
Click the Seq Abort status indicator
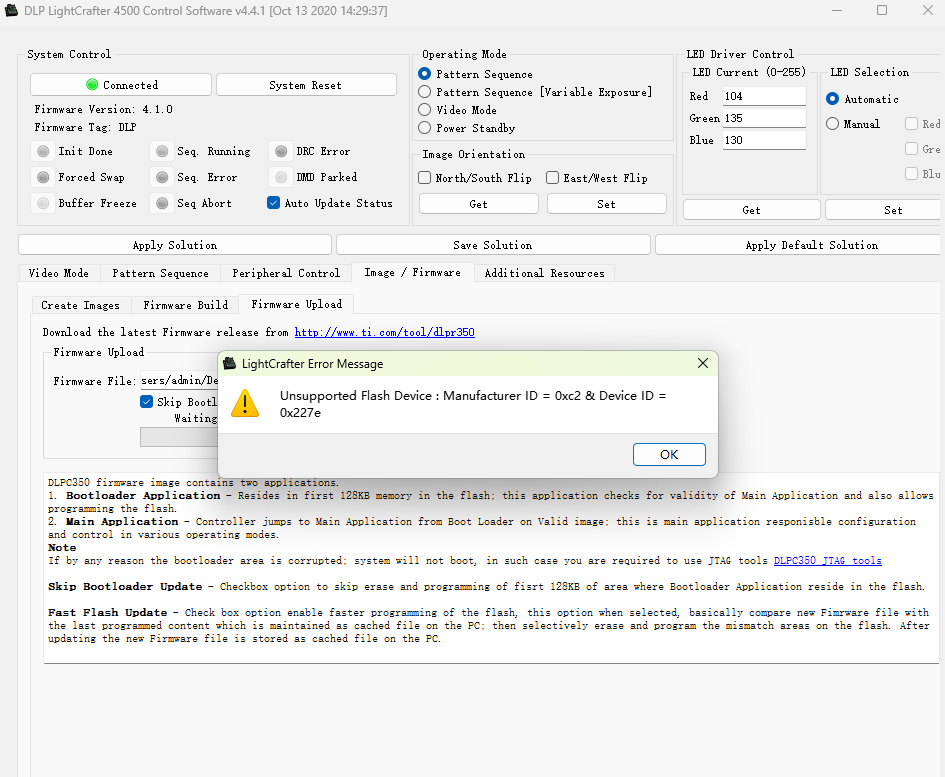tap(162, 203)
